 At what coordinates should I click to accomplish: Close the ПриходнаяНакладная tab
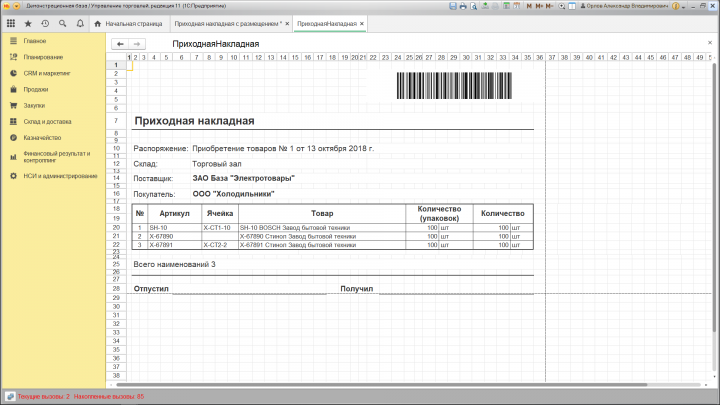pyautogui.click(x=362, y=23)
